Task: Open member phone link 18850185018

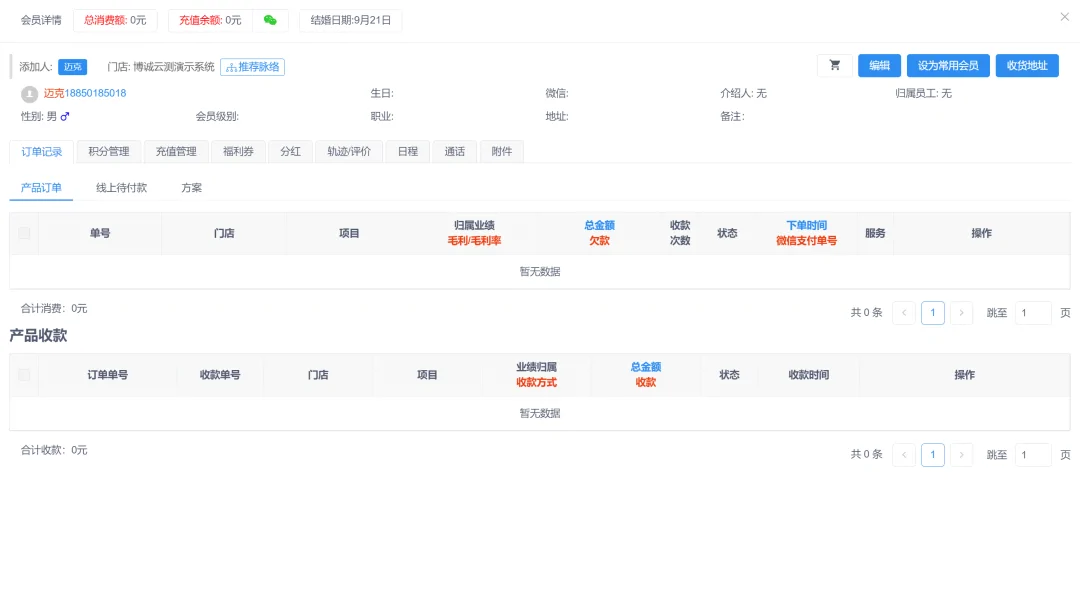Action: (x=95, y=93)
